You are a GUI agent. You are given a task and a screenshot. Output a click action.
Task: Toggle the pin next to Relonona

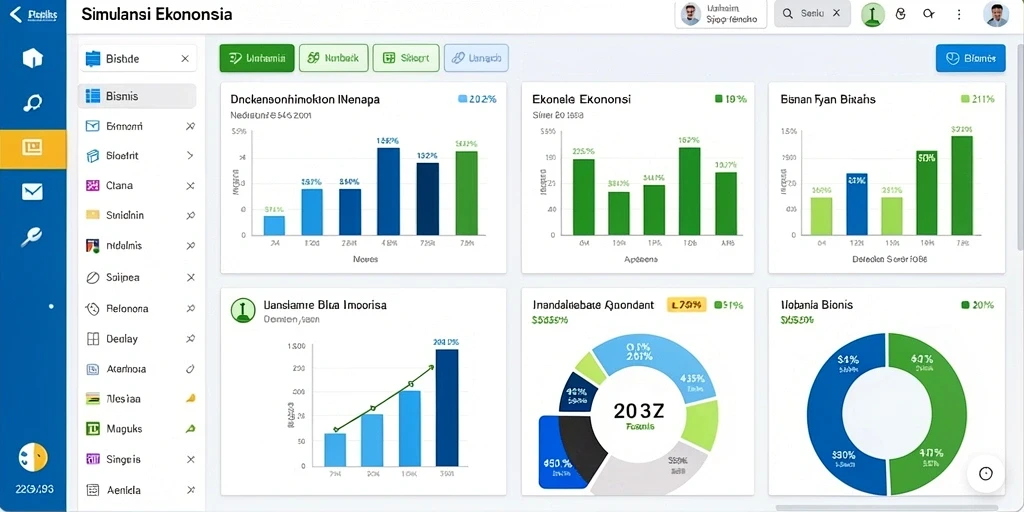[x=190, y=308]
